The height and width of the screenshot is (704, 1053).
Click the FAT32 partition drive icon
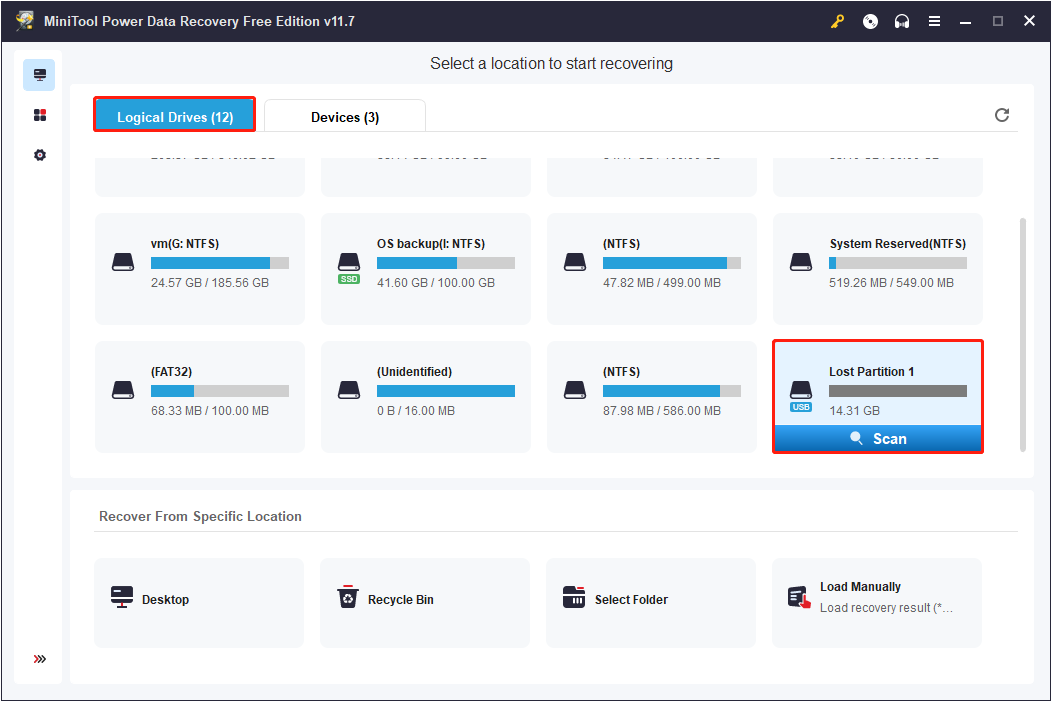(x=123, y=390)
